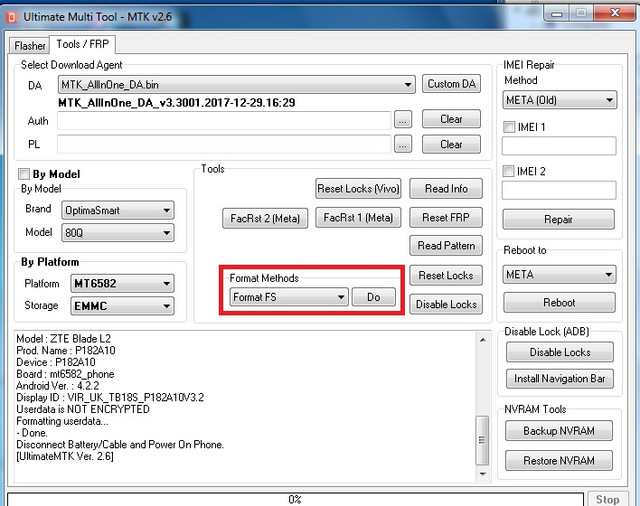Open the Format Methods dropdown
Screen dimensions: 640x506
coord(289,297)
